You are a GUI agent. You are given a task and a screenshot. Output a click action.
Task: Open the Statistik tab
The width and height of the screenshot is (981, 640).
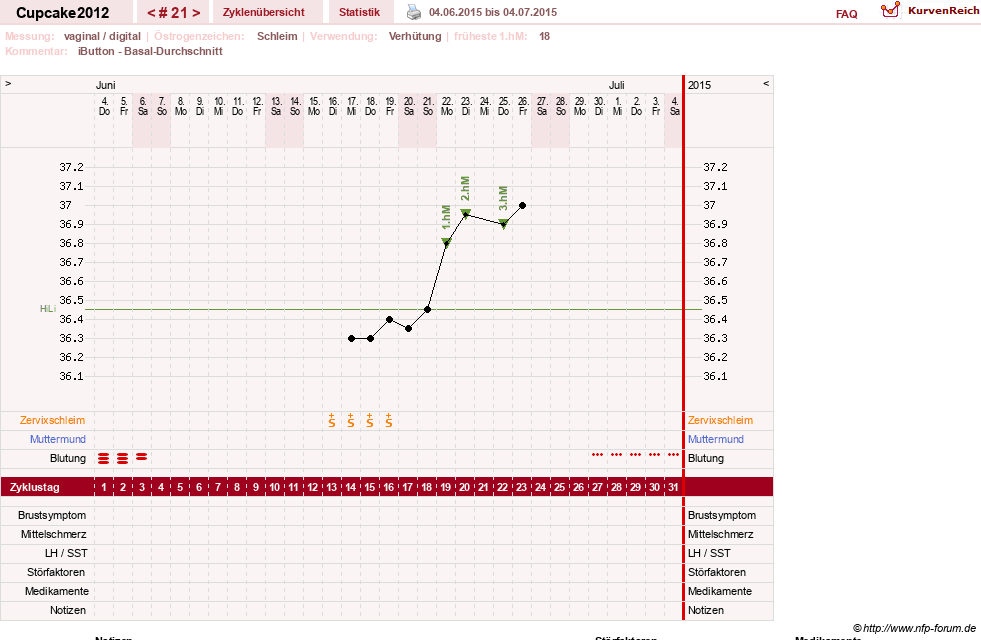point(359,12)
